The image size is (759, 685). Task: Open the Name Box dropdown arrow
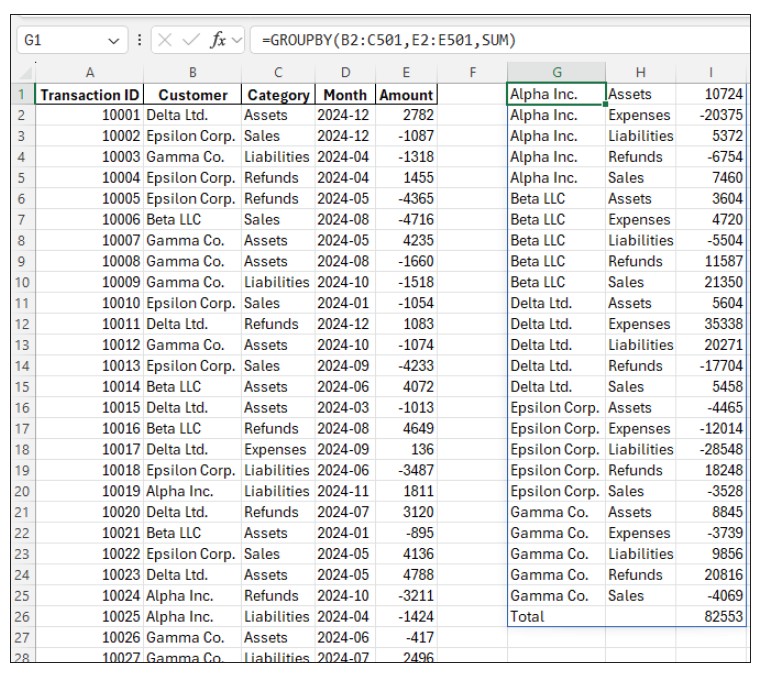[x=113, y=41]
